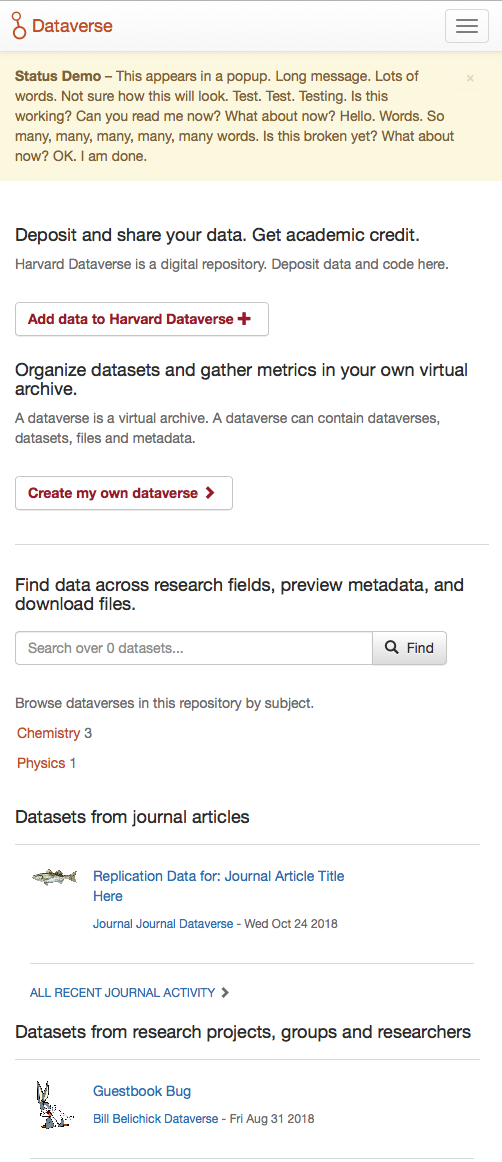The height and width of the screenshot is (1162, 502).
Task: Focus the Search over datasets field
Action: point(194,648)
